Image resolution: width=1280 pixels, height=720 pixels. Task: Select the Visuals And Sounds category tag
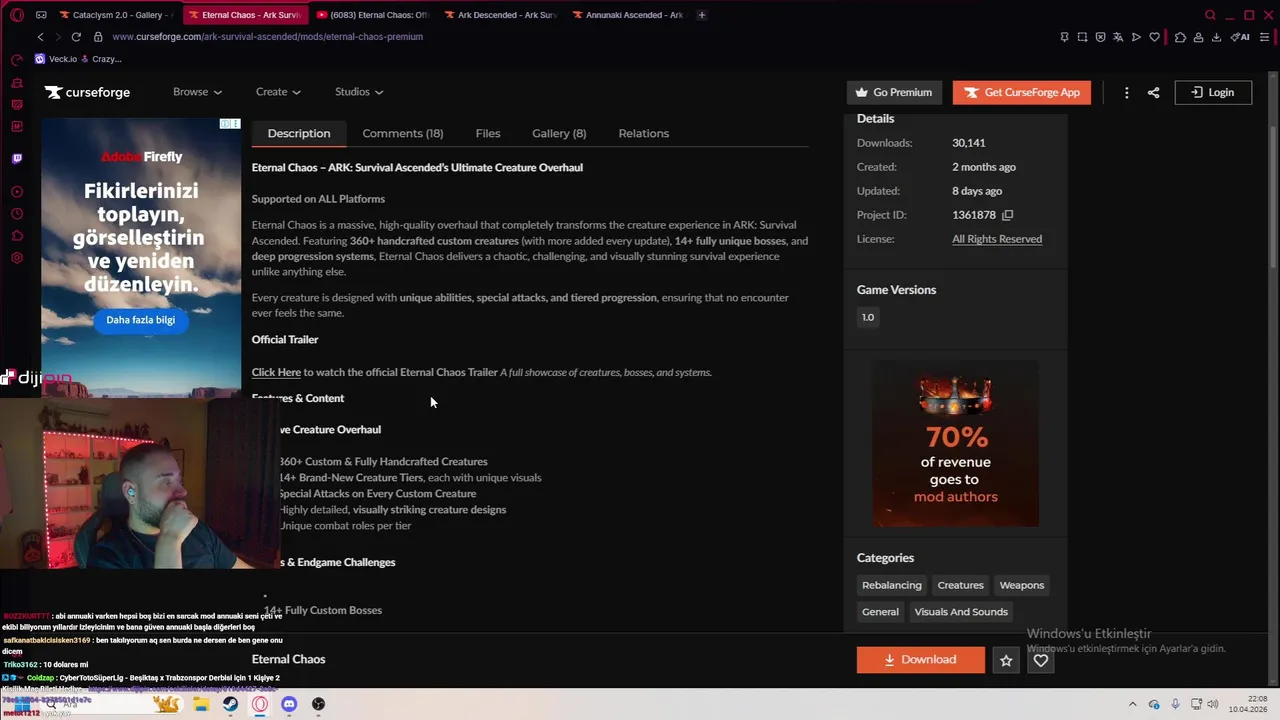[961, 612]
